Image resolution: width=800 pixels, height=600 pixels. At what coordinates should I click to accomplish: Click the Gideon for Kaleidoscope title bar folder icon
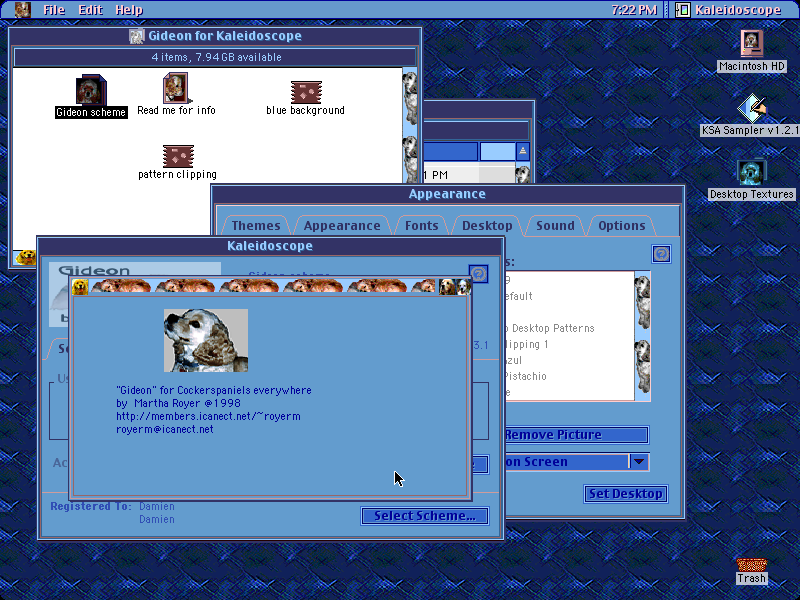tap(136, 36)
